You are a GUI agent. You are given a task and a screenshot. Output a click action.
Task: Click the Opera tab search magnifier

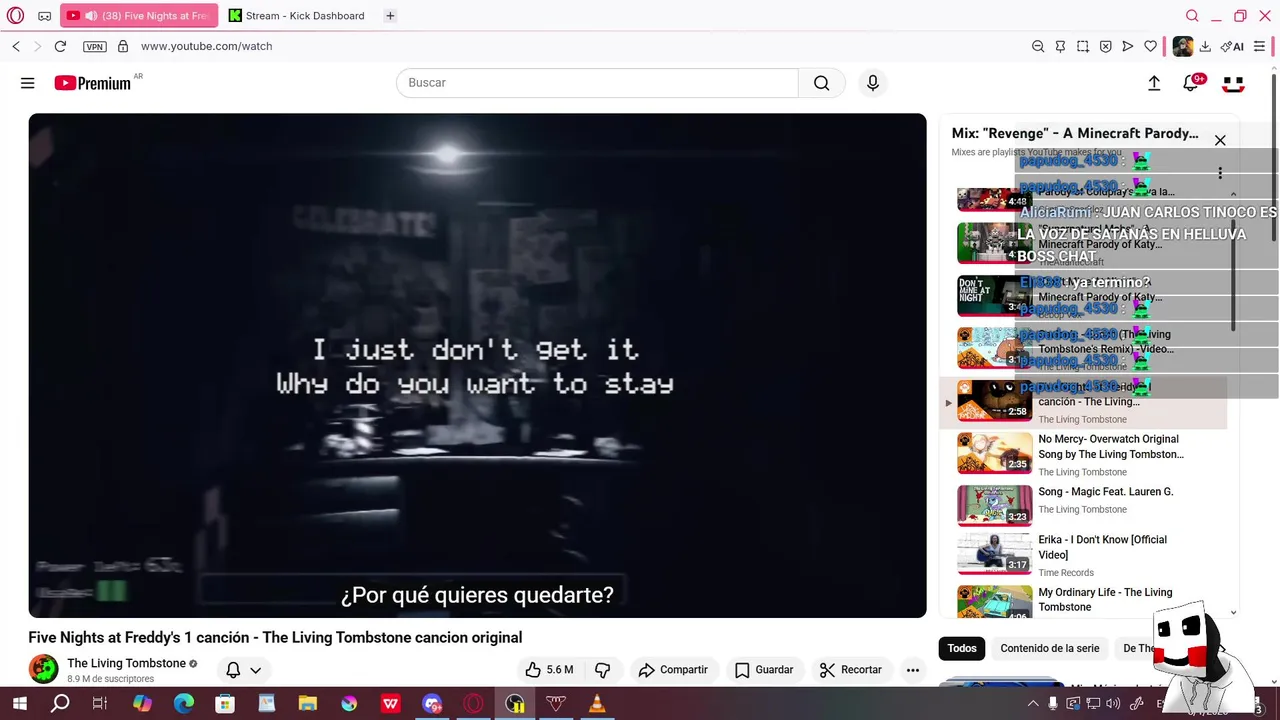coord(1192,16)
